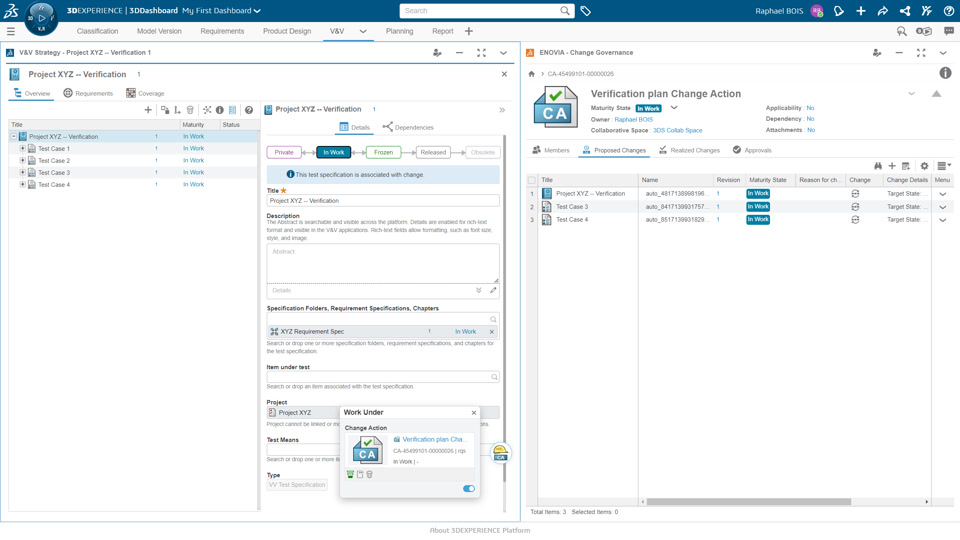Screen dimensions: 960x540
Task: Click the share arrow icon in top bar
Action: click(x=883, y=10)
